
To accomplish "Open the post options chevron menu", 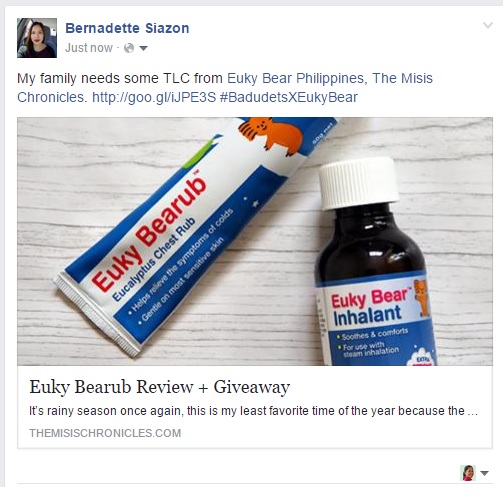I will pyautogui.click(x=488, y=25).
